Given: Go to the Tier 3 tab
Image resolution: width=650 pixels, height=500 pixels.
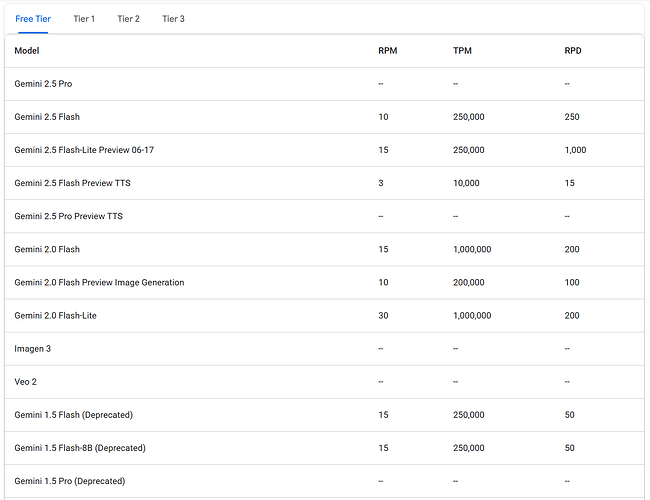Looking at the screenshot, I should click(x=173, y=18).
